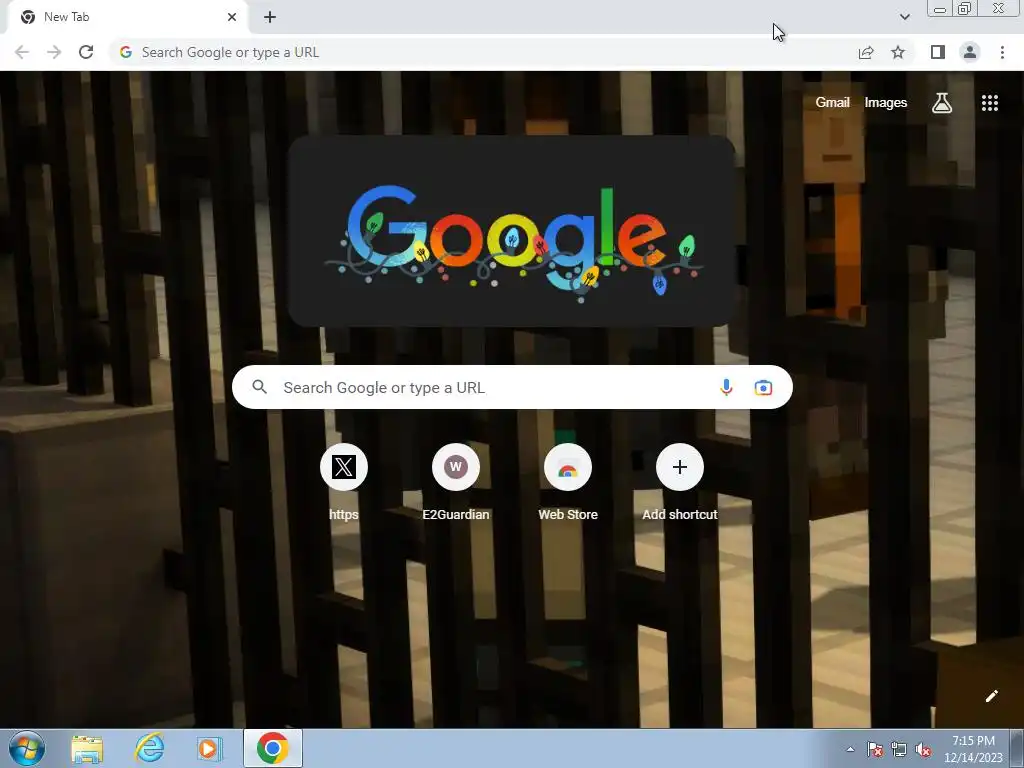Open a new tab with plus button
Image resolution: width=1024 pixels, height=768 pixels.
point(270,17)
